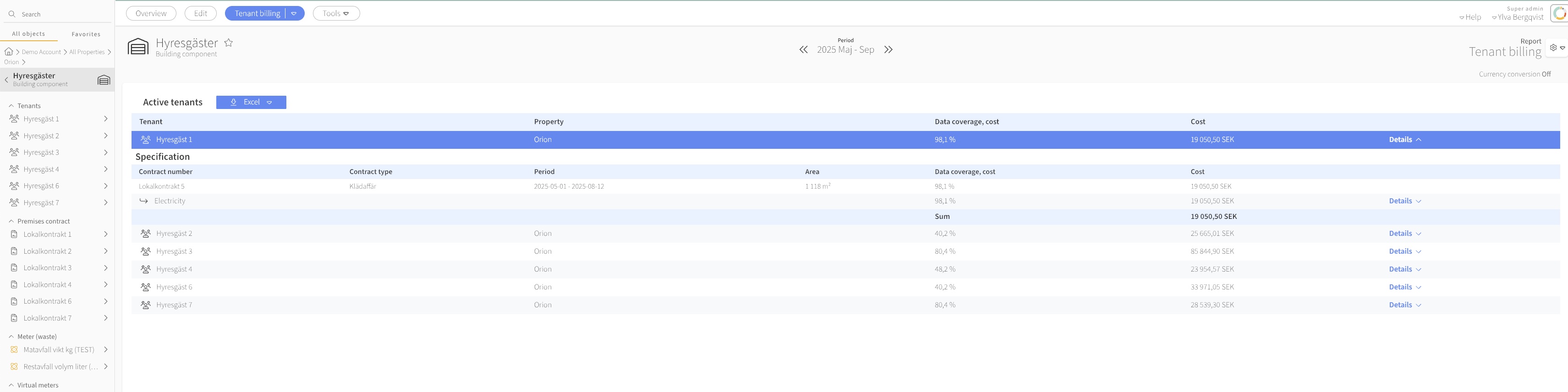Open the Tools dropdown menu

(336, 13)
